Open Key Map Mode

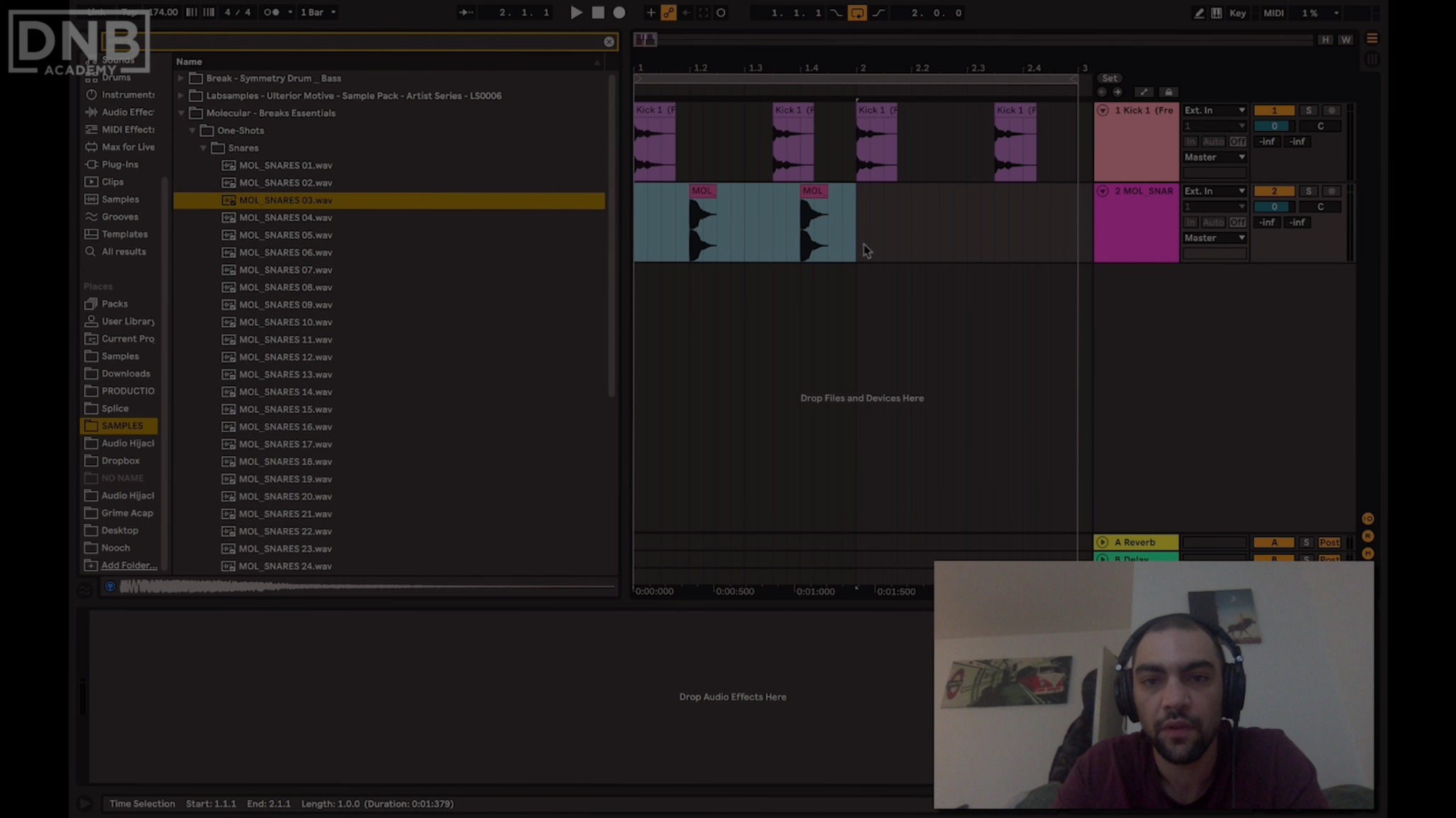click(1238, 13)
